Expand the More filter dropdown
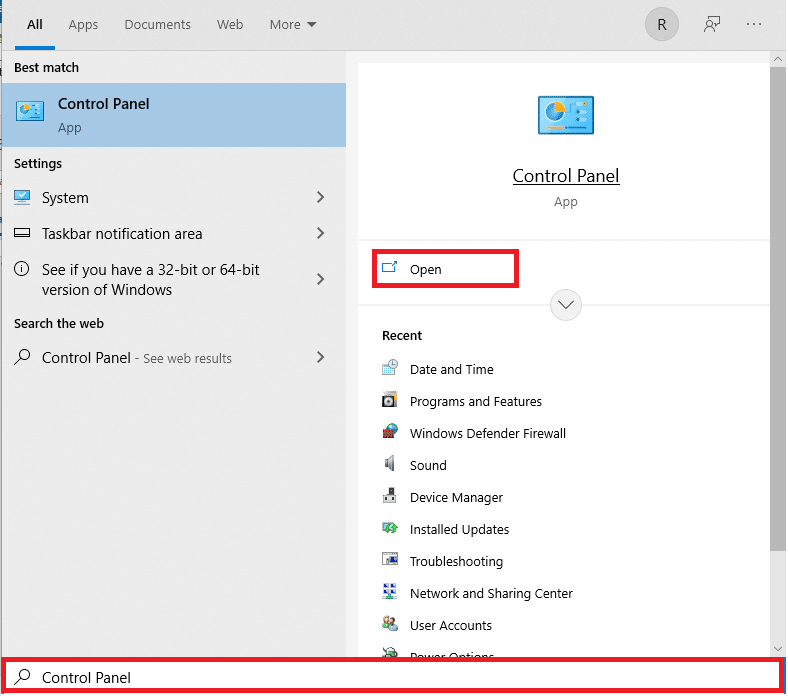 coord(293,24)
